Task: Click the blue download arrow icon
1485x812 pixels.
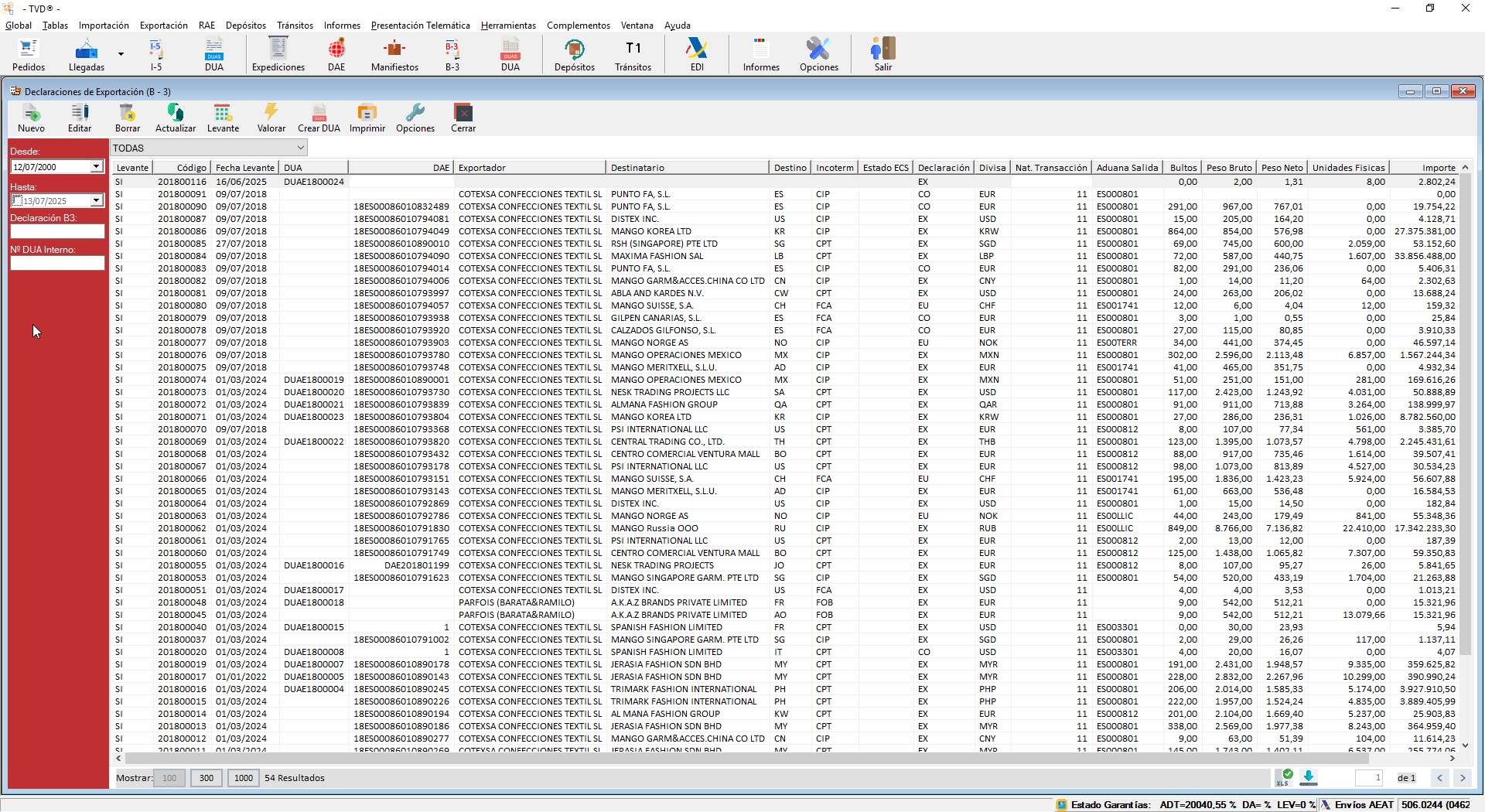Action: (1308, 777)
